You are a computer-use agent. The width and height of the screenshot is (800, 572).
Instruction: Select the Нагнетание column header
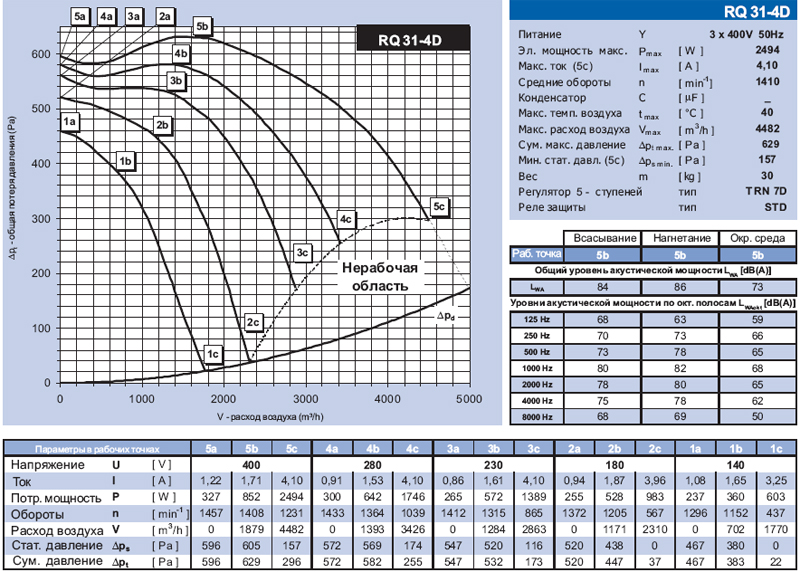[x=682, y=238]
